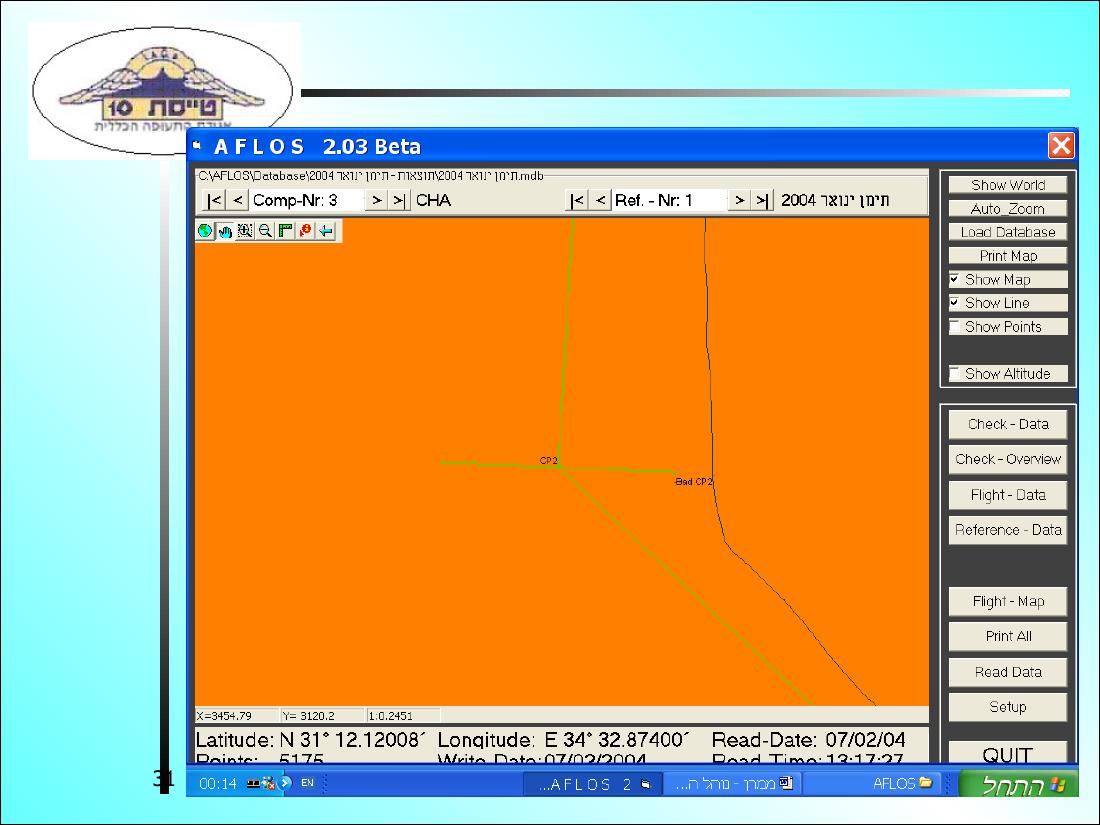Screen dimensions: 1100x825
Task: Select the green ruler measure tool
Action: 286,231
